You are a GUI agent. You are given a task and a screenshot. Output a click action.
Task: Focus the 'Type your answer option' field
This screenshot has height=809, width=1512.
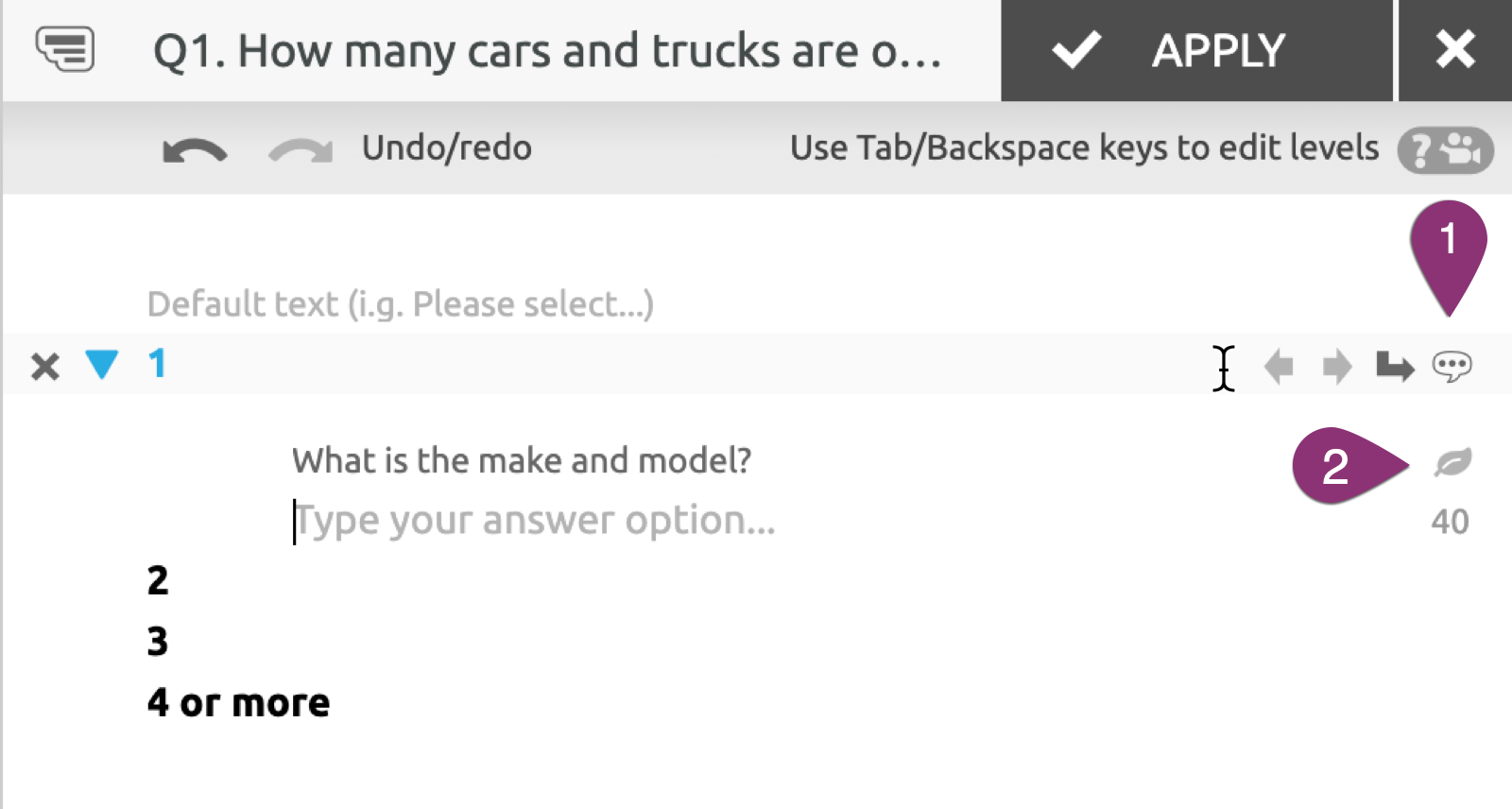pos(535,521)
